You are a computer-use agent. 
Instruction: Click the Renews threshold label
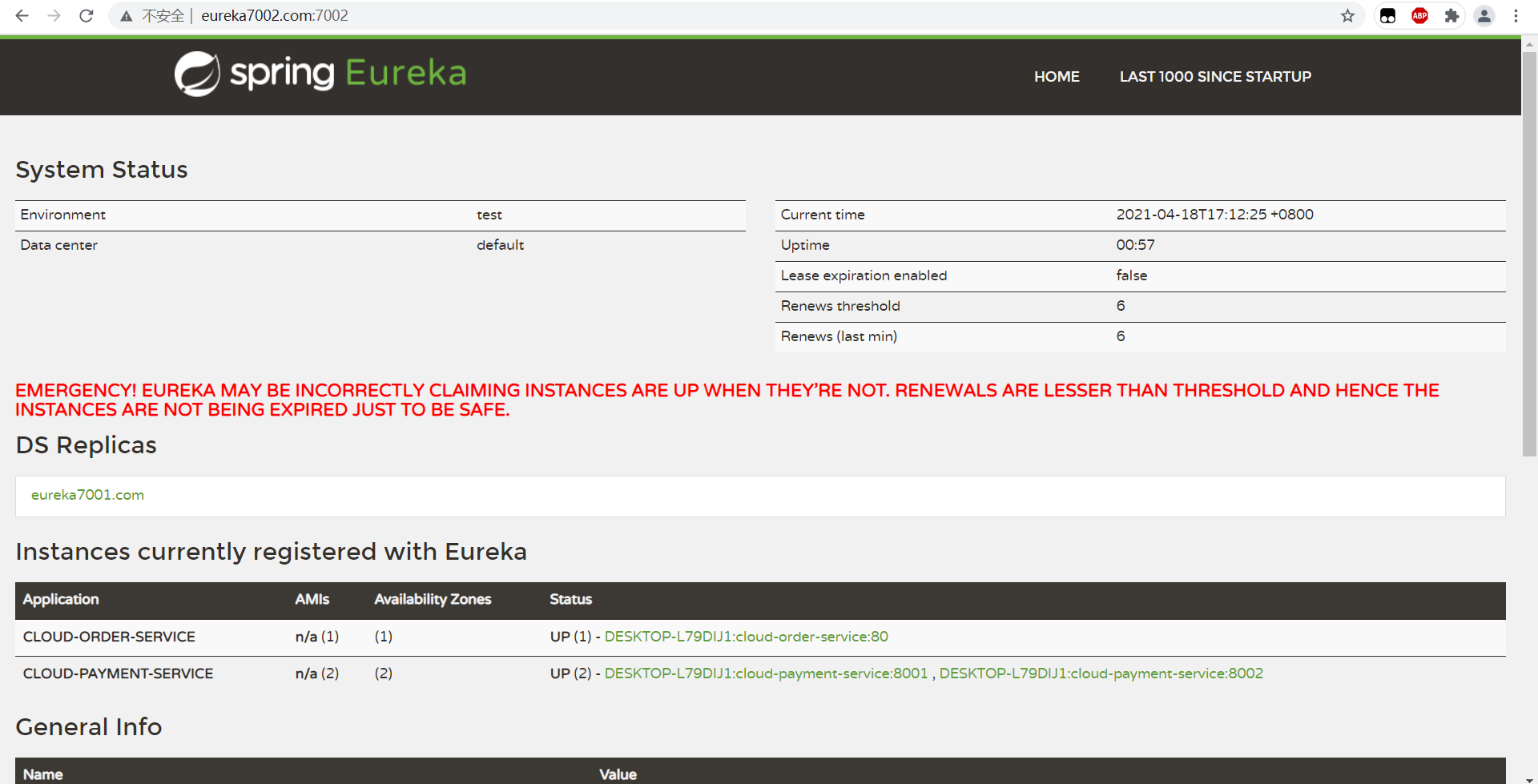[x=840, y=306]
